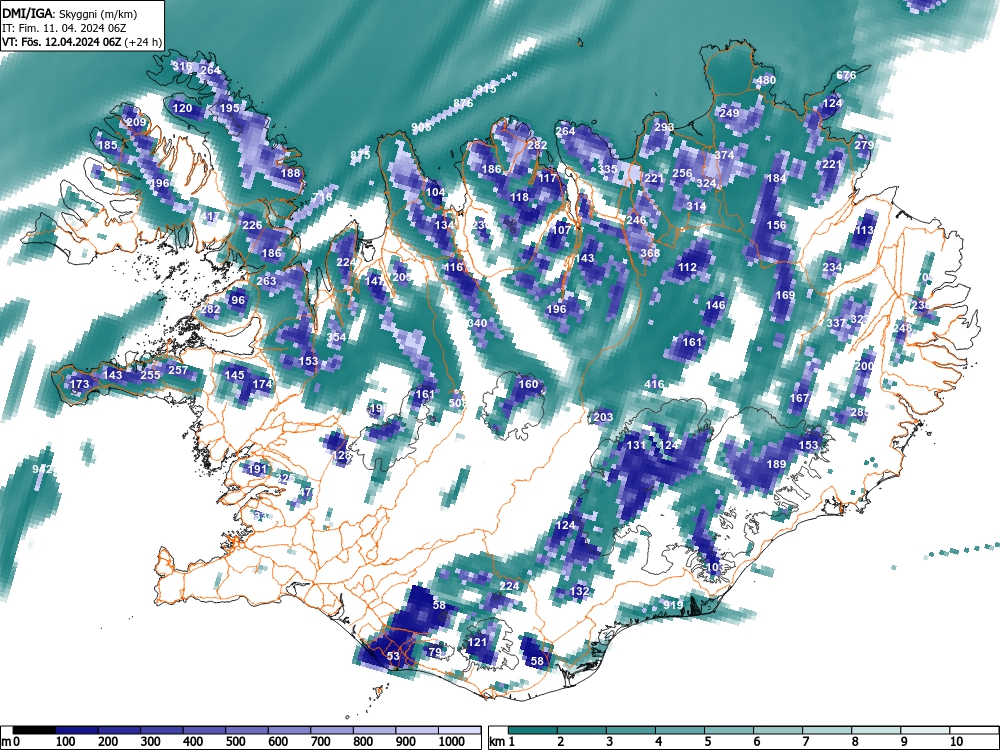The width and height of the screenshot is (1000, 750).
Task: Click the visibility value 147 on map
Action: pyautogui.click(x=375, y=281)
